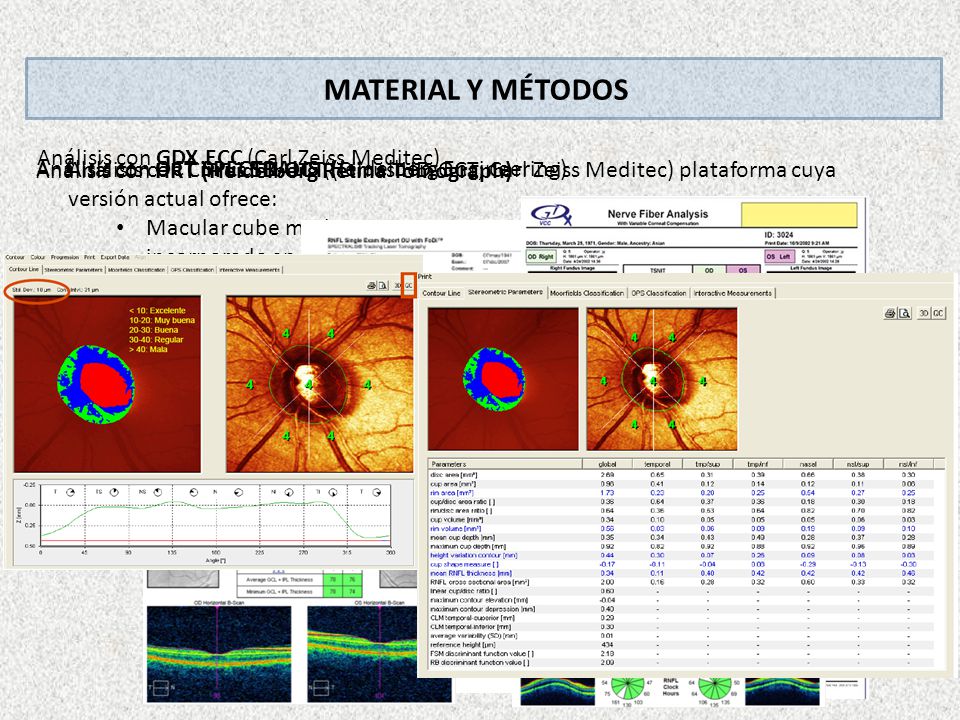
Task: Click 'temporal' column header in table
Action: pyautogui.click(x=657, y=464)
